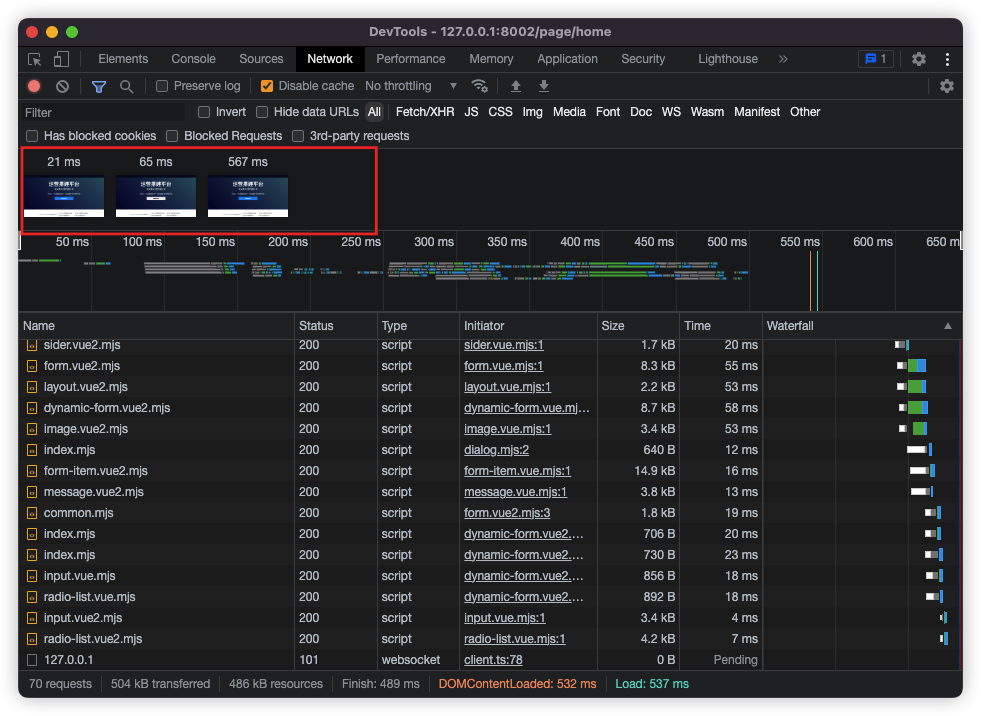Toggle the network filter funnel icon
981x716 pixels.
coord(99,87)
